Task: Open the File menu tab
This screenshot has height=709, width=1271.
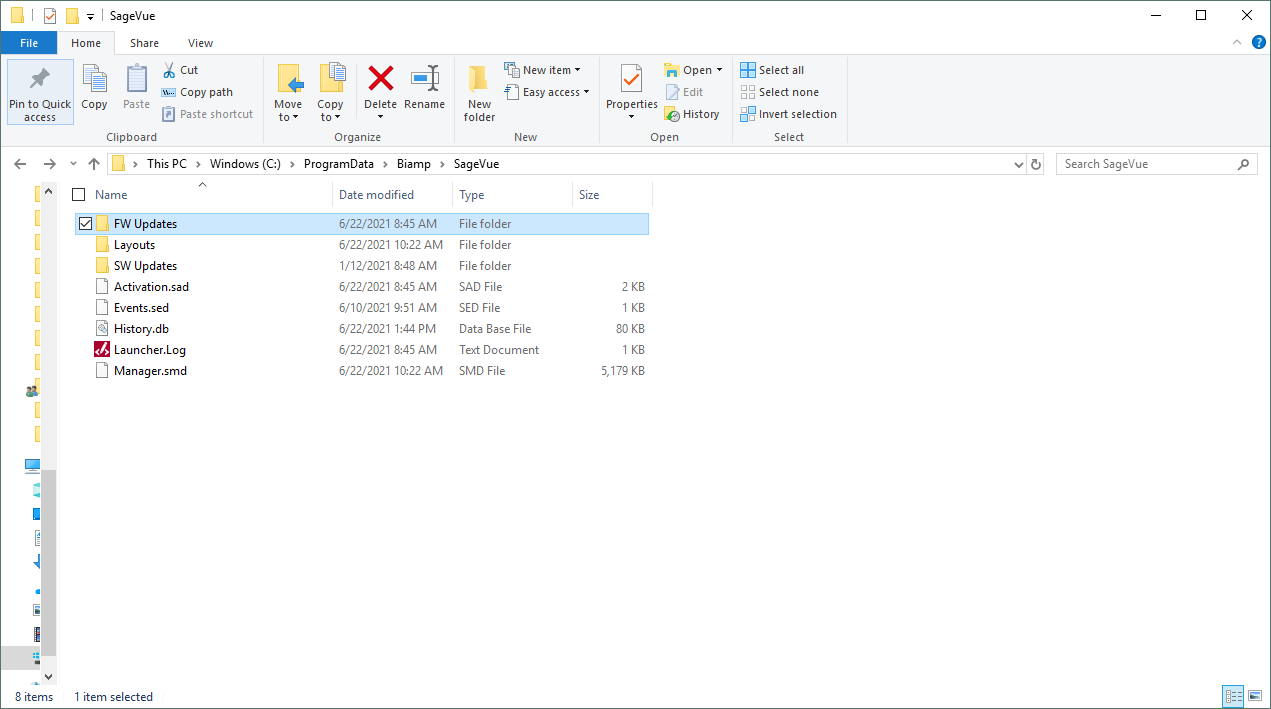Action: [29, 43]
